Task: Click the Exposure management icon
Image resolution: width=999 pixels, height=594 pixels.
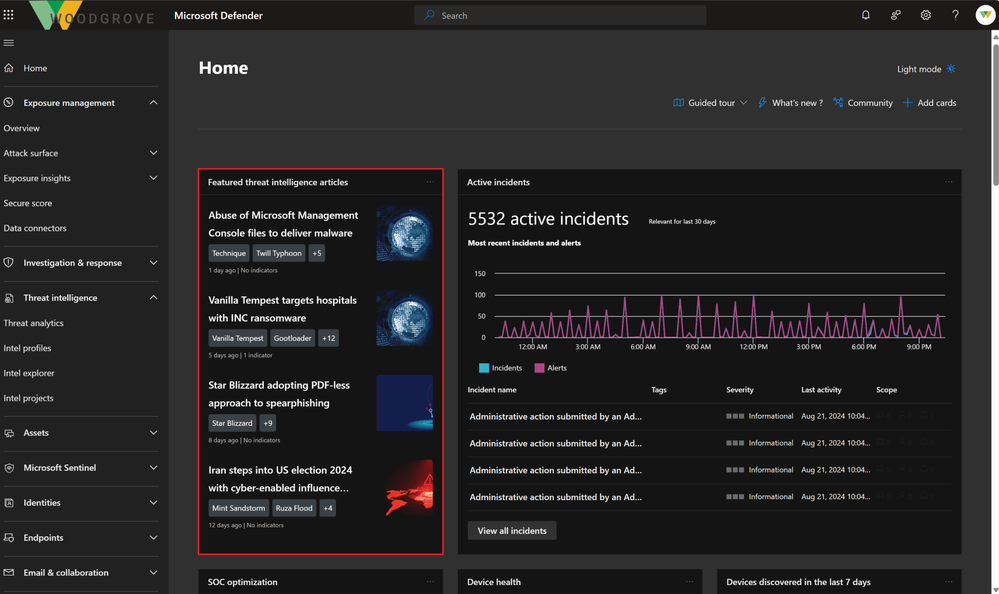Action: 9,102
